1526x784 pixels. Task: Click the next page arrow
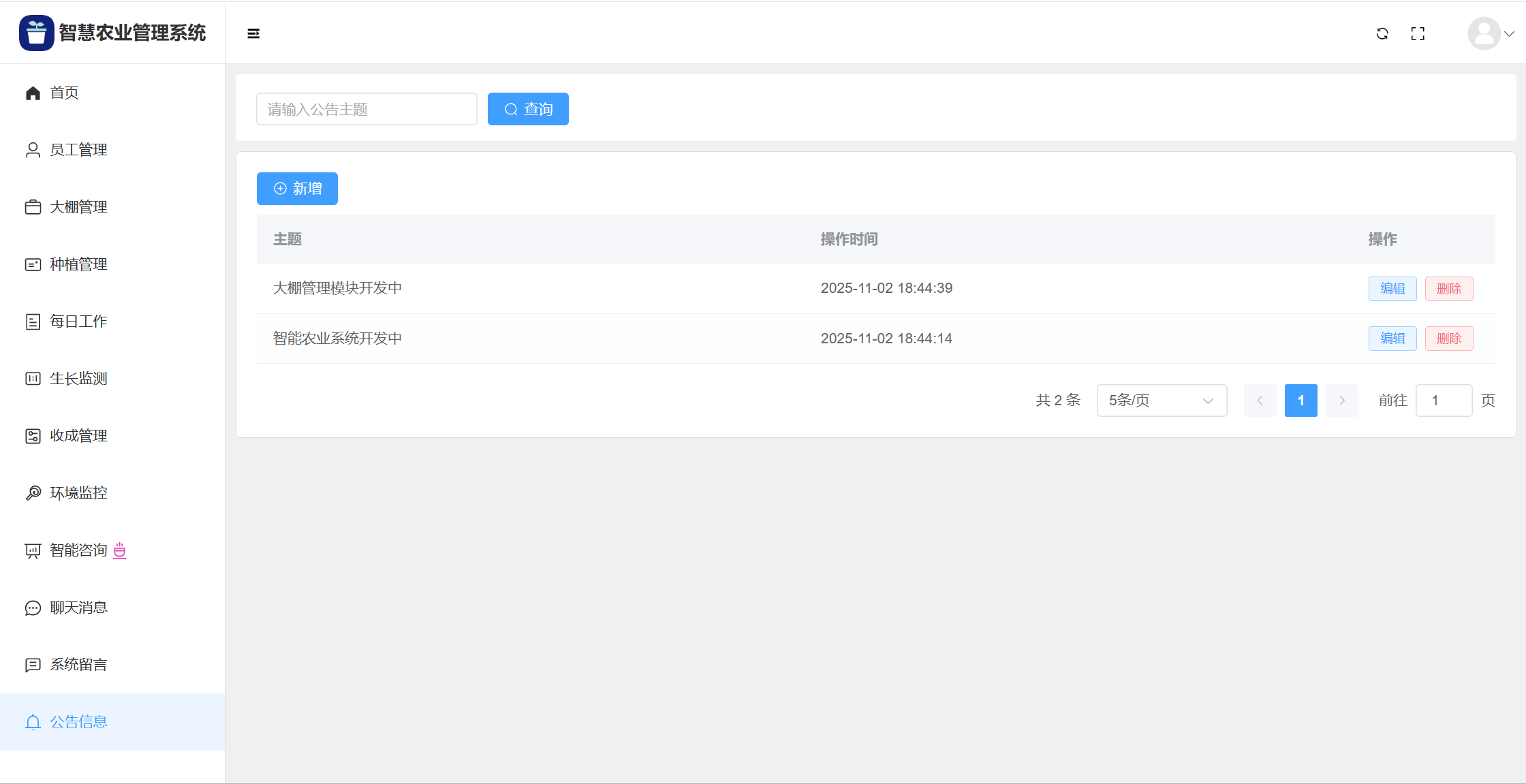coord(1341,401)
